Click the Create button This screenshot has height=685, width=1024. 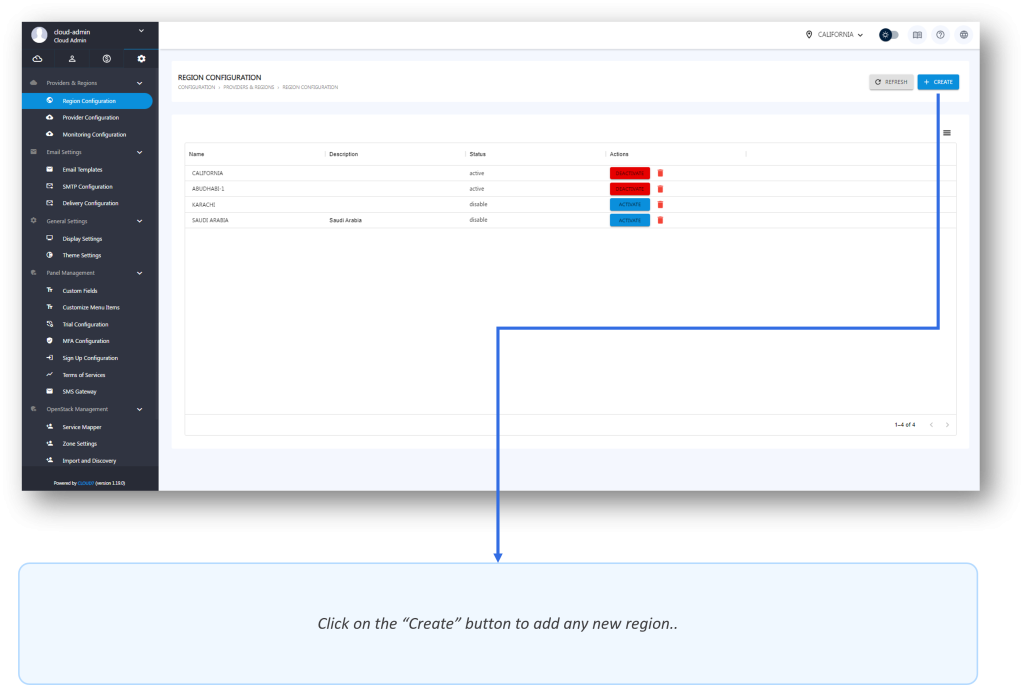pyautogui.click(x=938, y=82)
